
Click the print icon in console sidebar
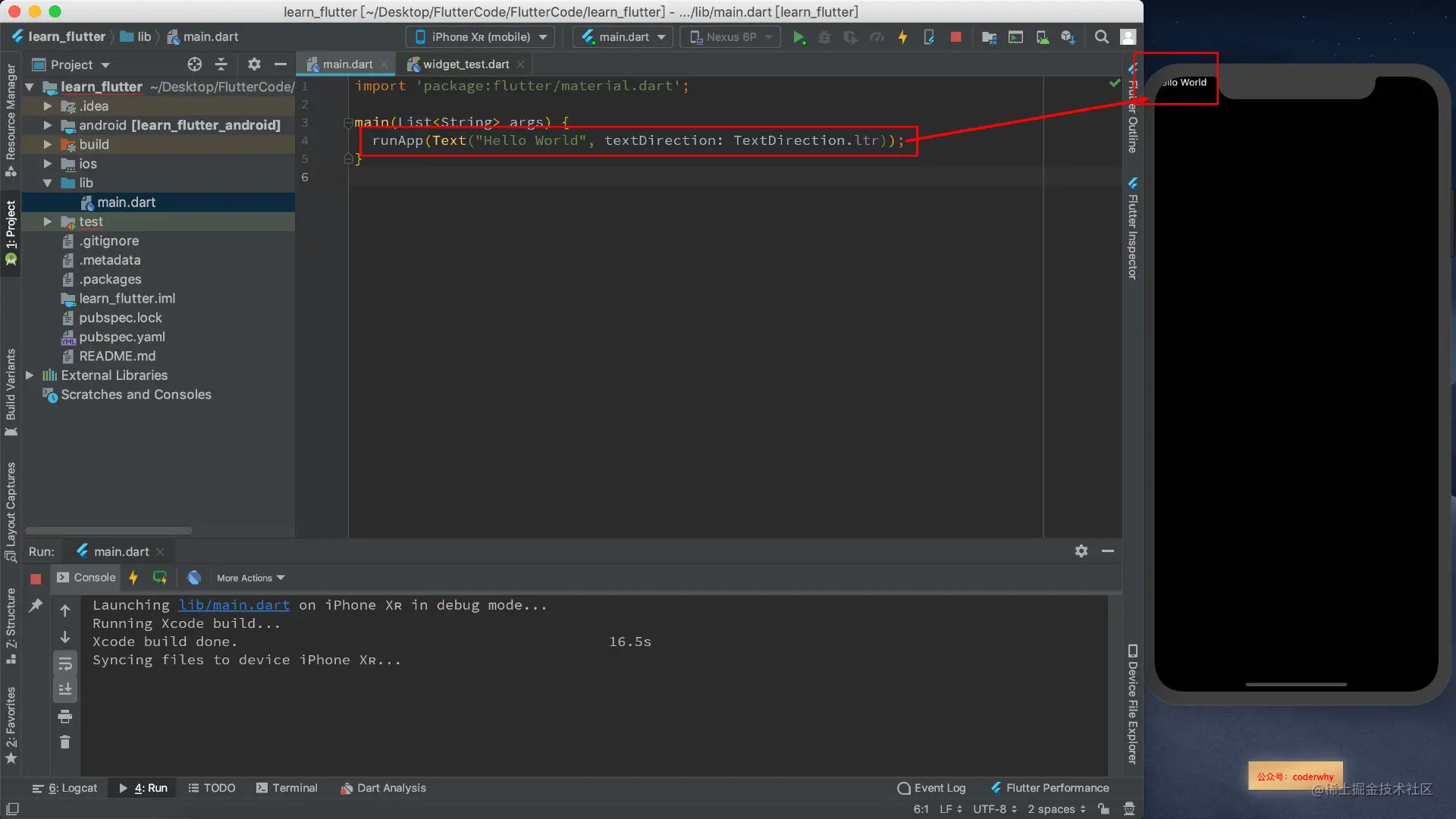[x=65, y=717]
